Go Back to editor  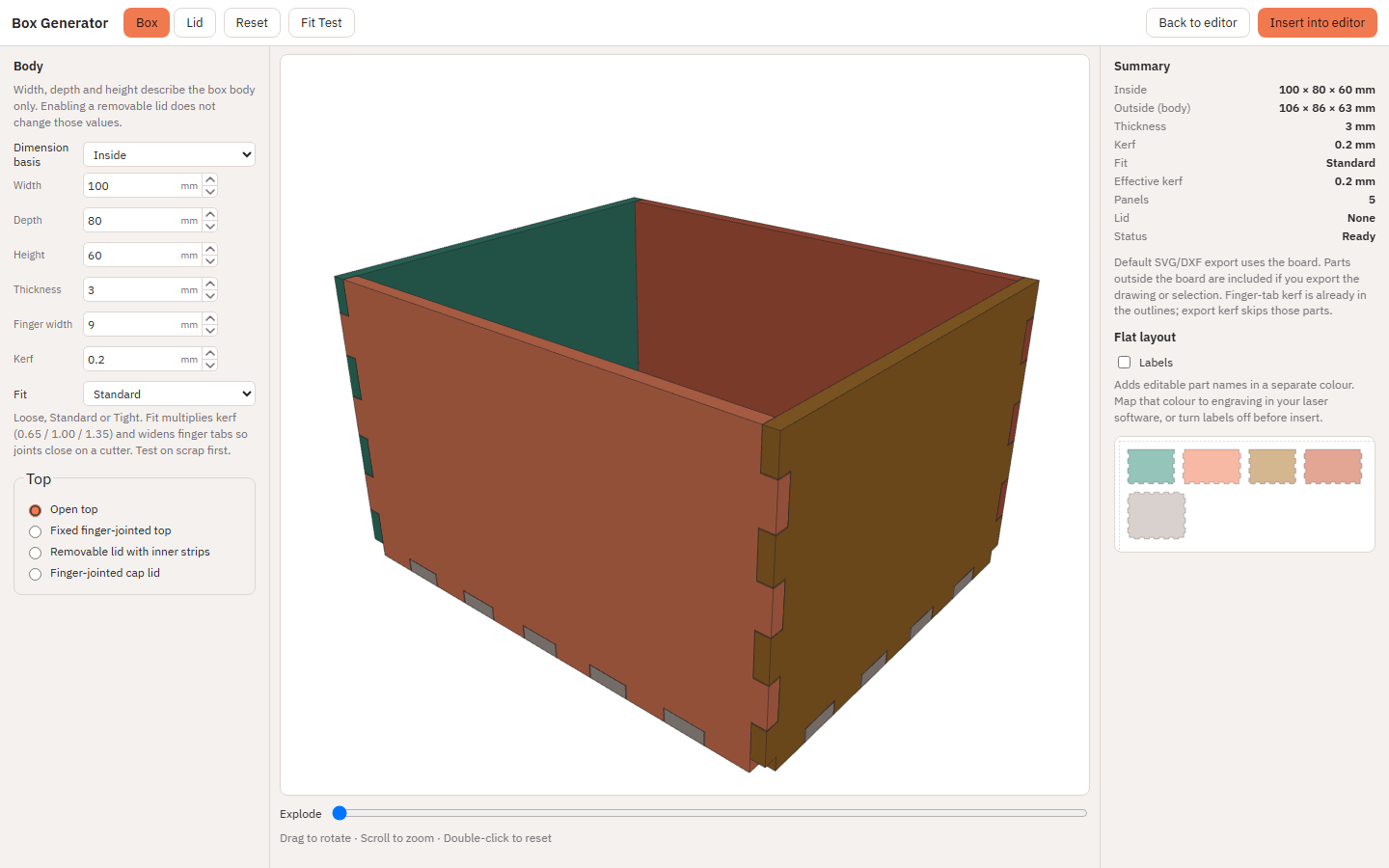coord(1198,22)
